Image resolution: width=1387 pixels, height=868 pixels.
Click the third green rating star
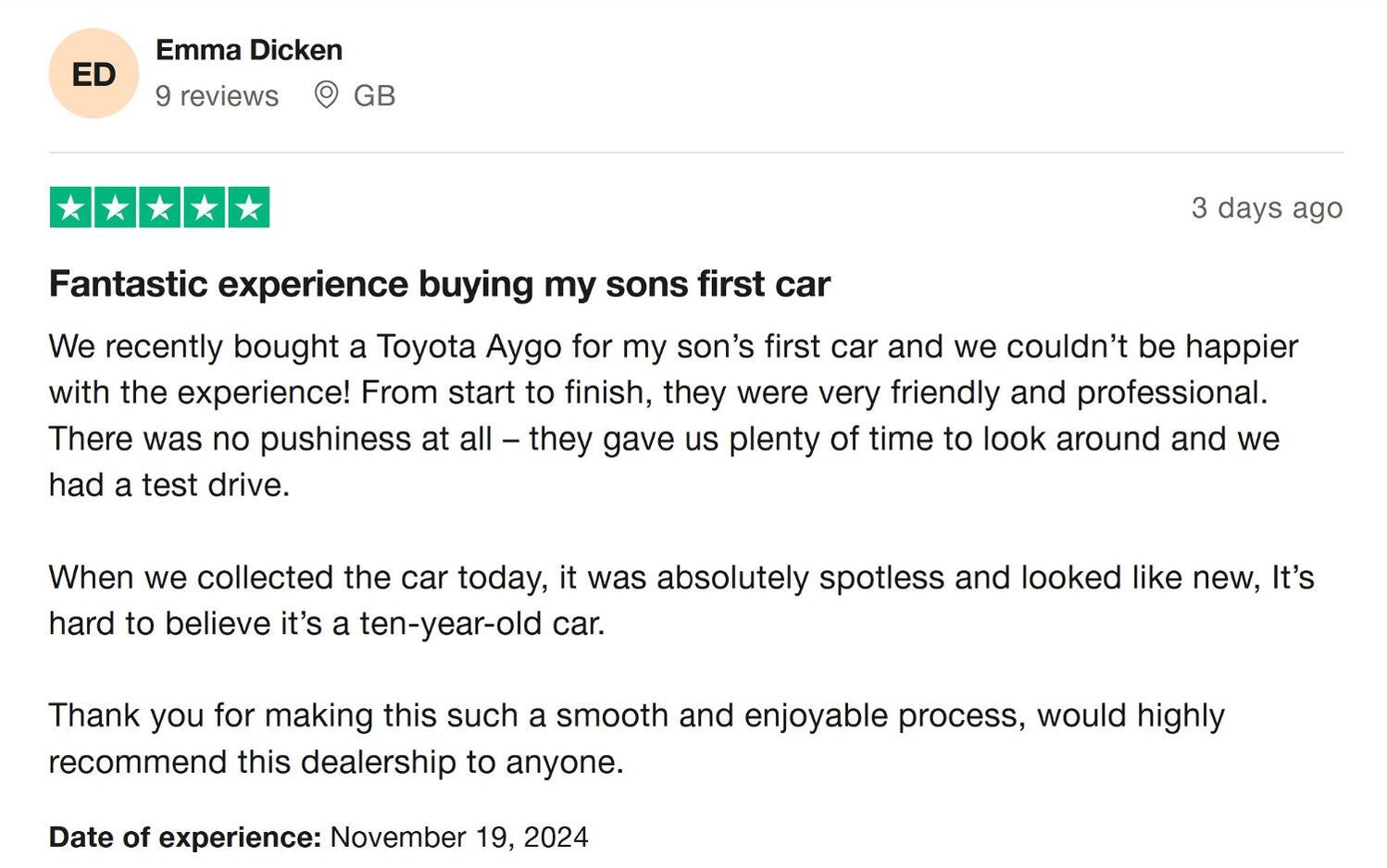click(x=159, y=207)
